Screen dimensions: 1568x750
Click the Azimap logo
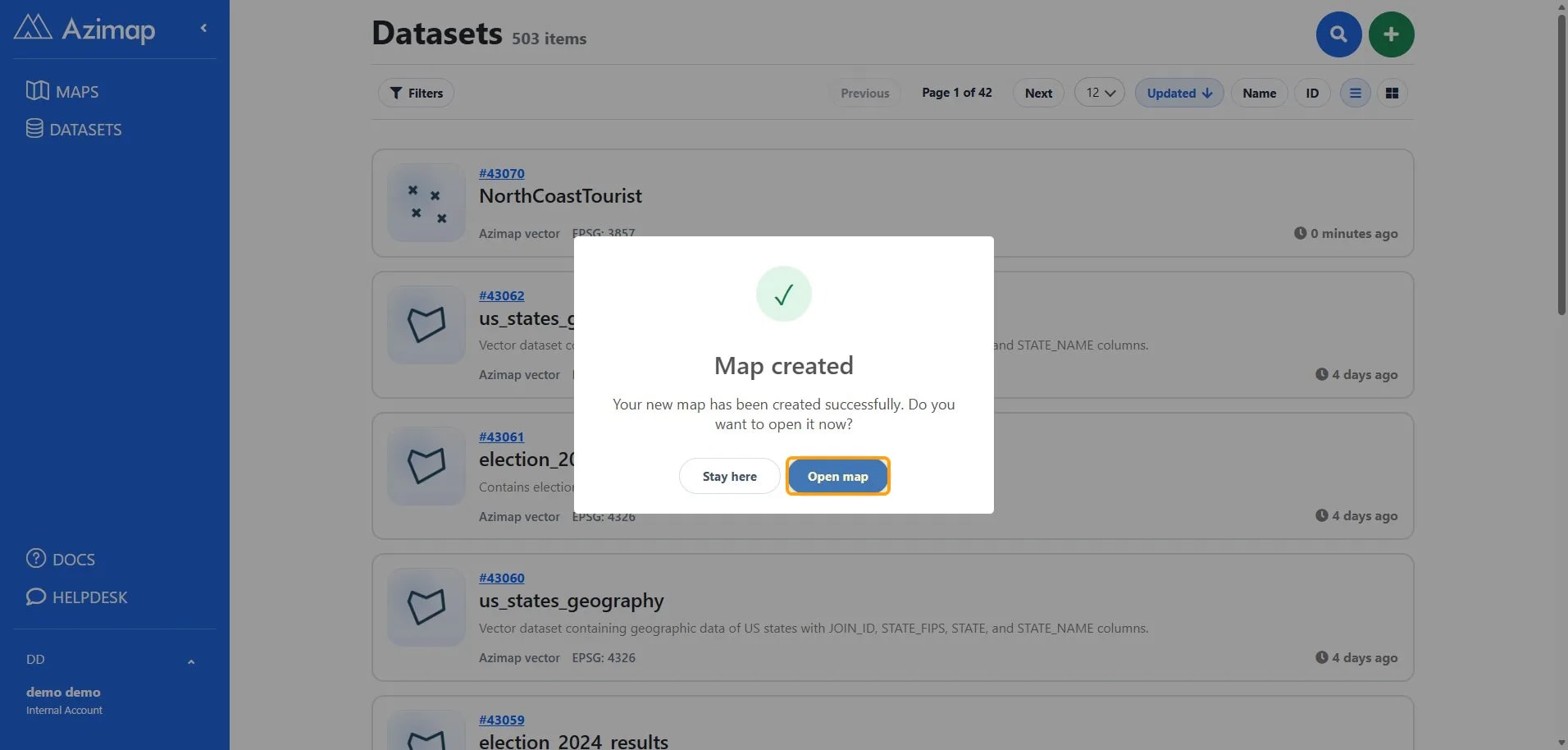pyautogui.click(x=84, y=29)
